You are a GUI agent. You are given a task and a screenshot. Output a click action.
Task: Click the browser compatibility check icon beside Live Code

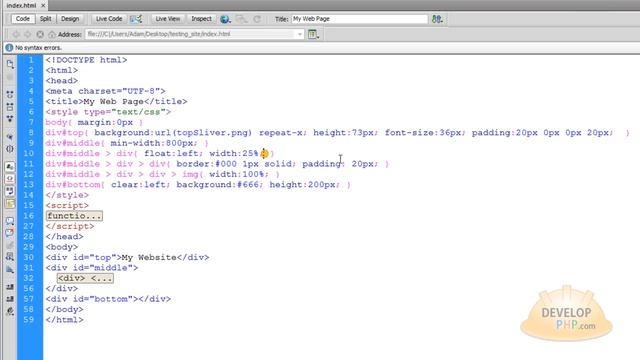(x=136, y=19)
